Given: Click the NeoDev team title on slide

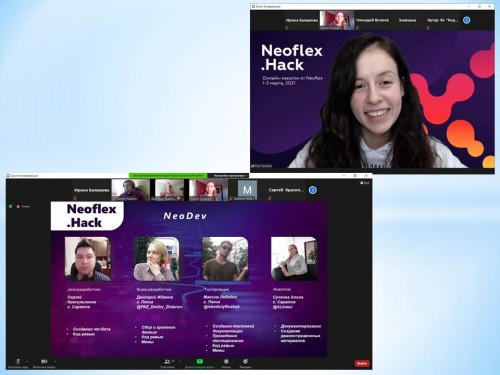Looking at the screenshot, I should (185, 216).
